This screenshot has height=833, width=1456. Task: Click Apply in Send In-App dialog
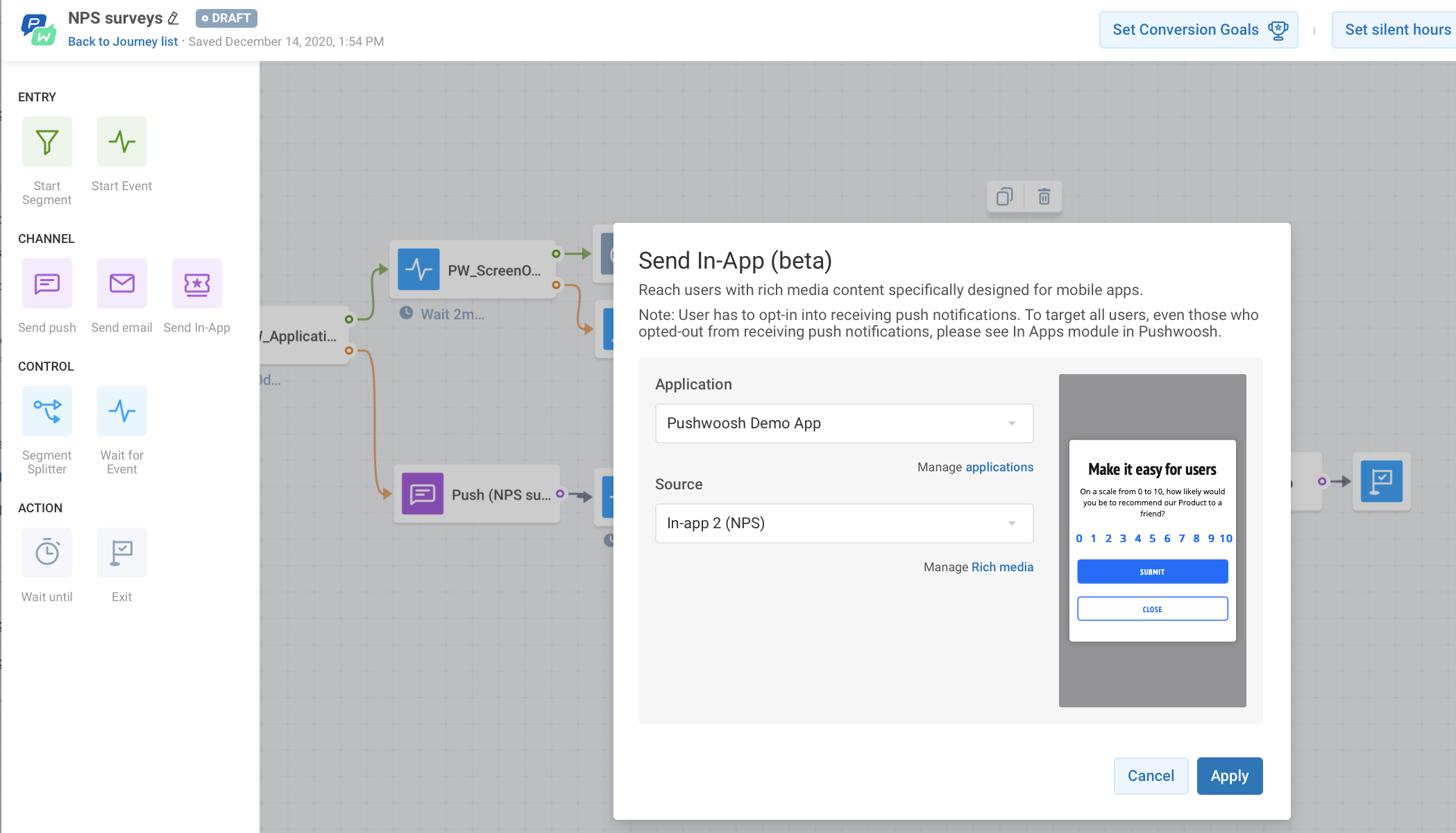pyautogui.click(x=1230, y=776)
